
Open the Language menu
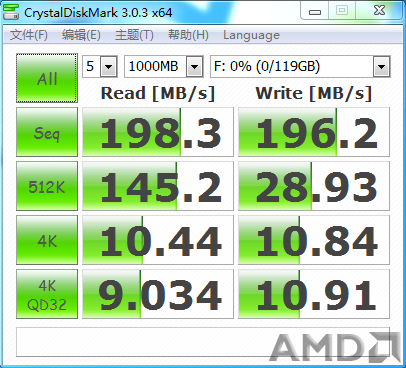[251, 35]
